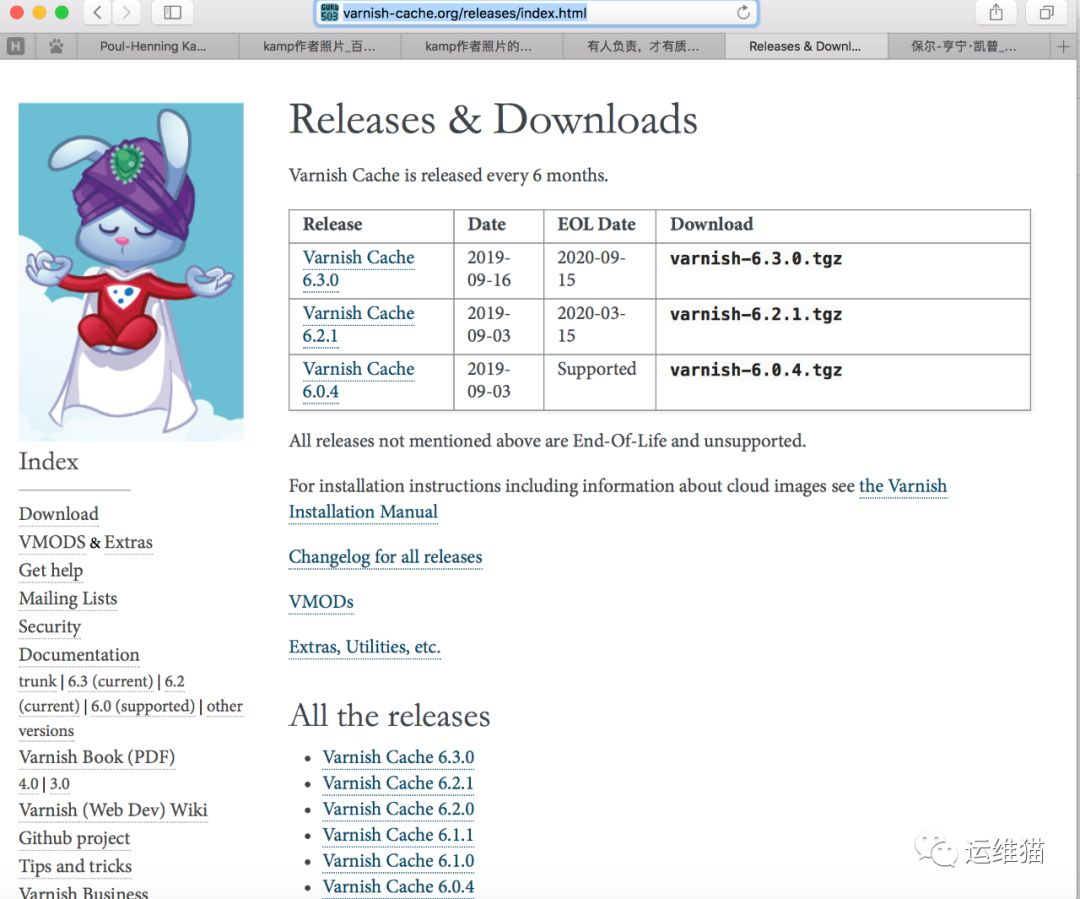Image resolution: width=1080 pixels, height=899 pixels.
Task: Open Varnish (Web Dev) Wiki link
Action: click(x=113, y=810)
